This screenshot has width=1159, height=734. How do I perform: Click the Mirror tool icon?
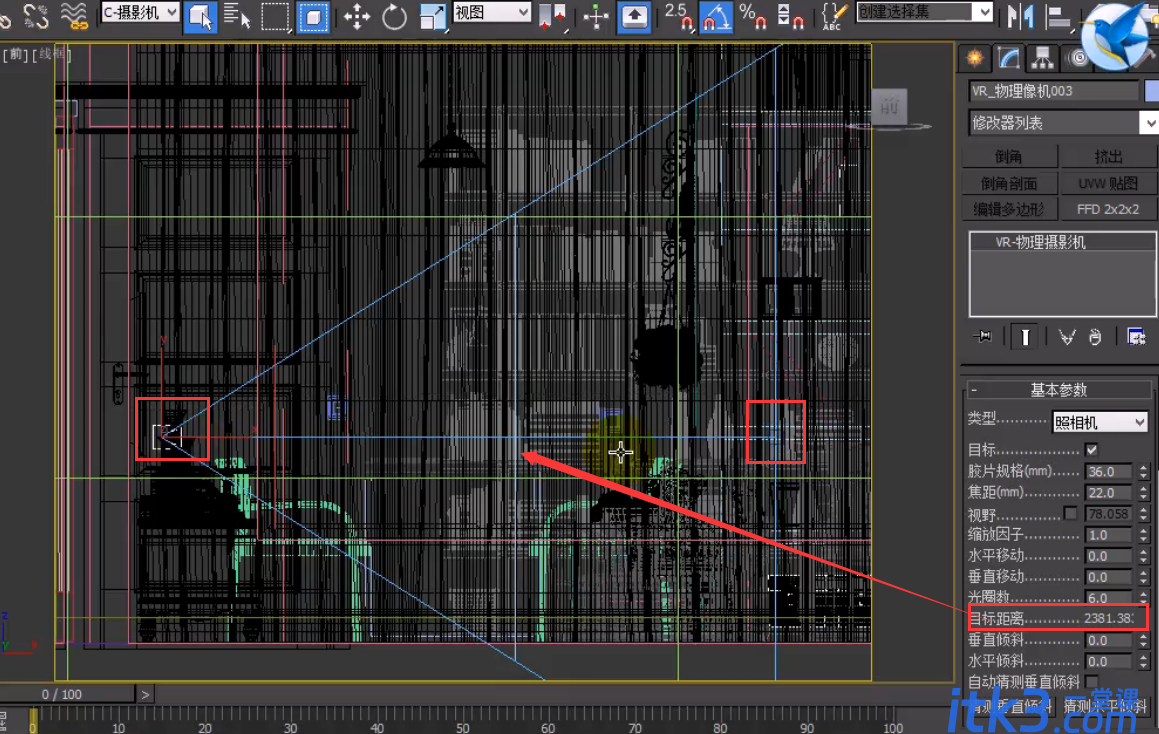[1021, 16]
